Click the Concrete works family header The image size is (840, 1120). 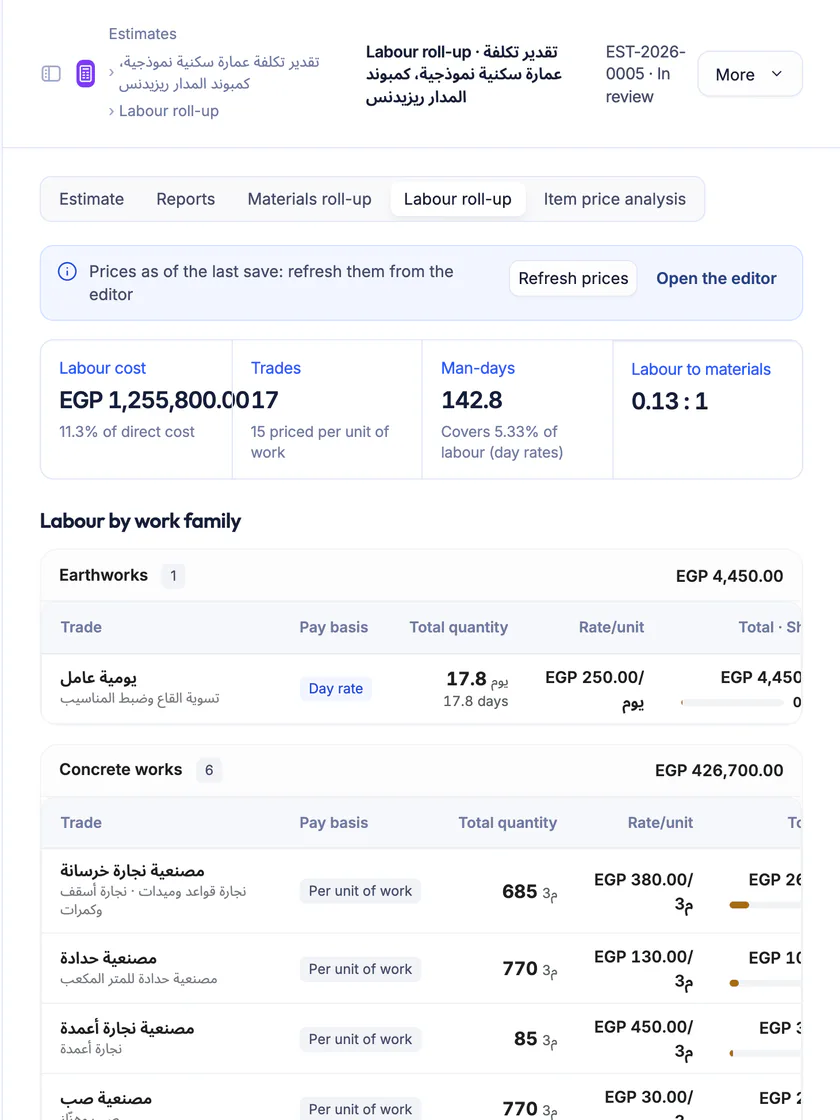421,770
